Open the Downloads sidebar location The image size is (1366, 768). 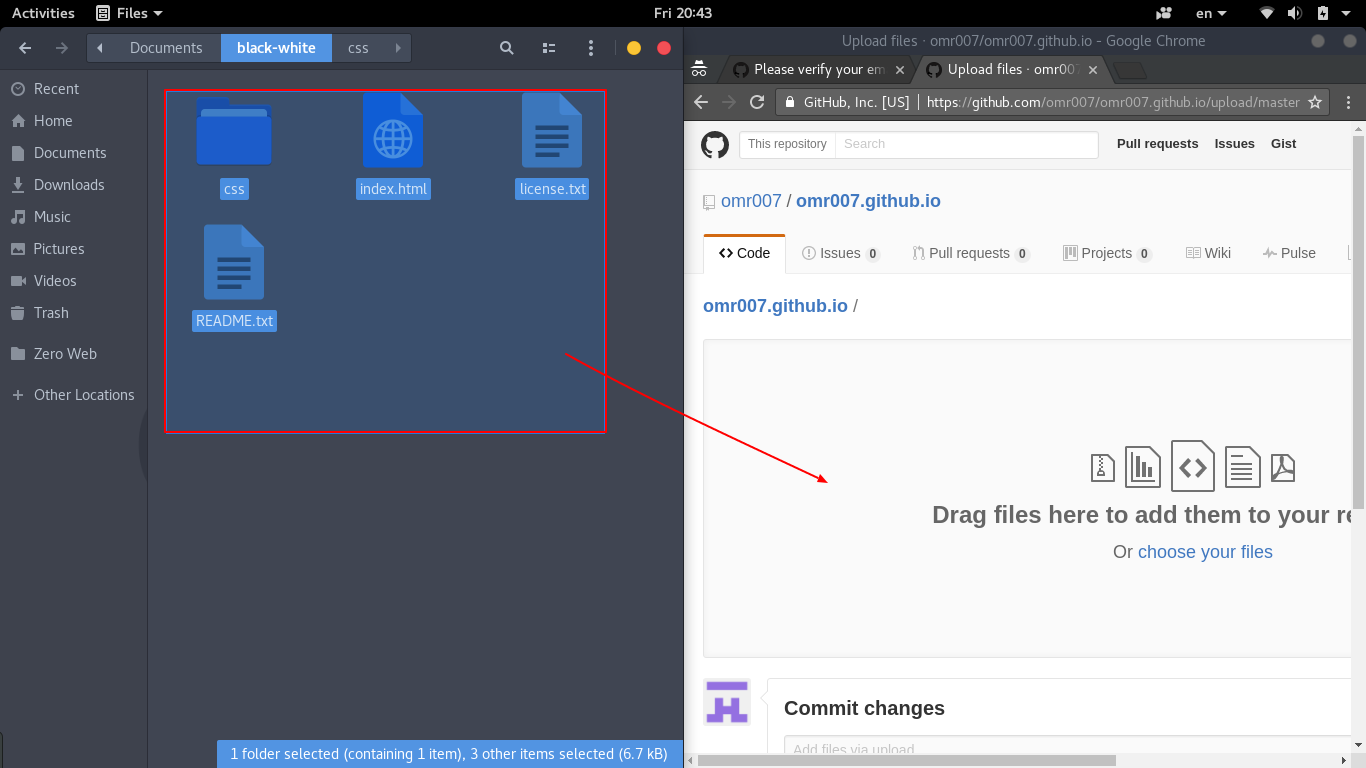[x=69, y=185]
